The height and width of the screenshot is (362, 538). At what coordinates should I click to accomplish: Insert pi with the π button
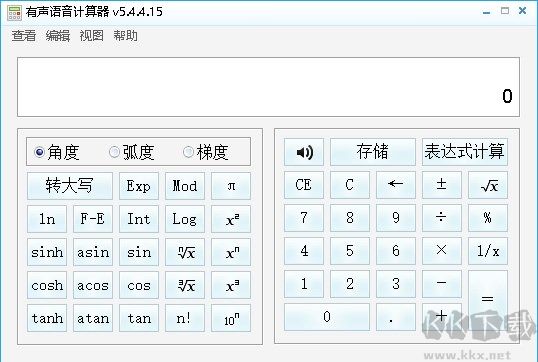pyautogui.click(x=231, y=186)
